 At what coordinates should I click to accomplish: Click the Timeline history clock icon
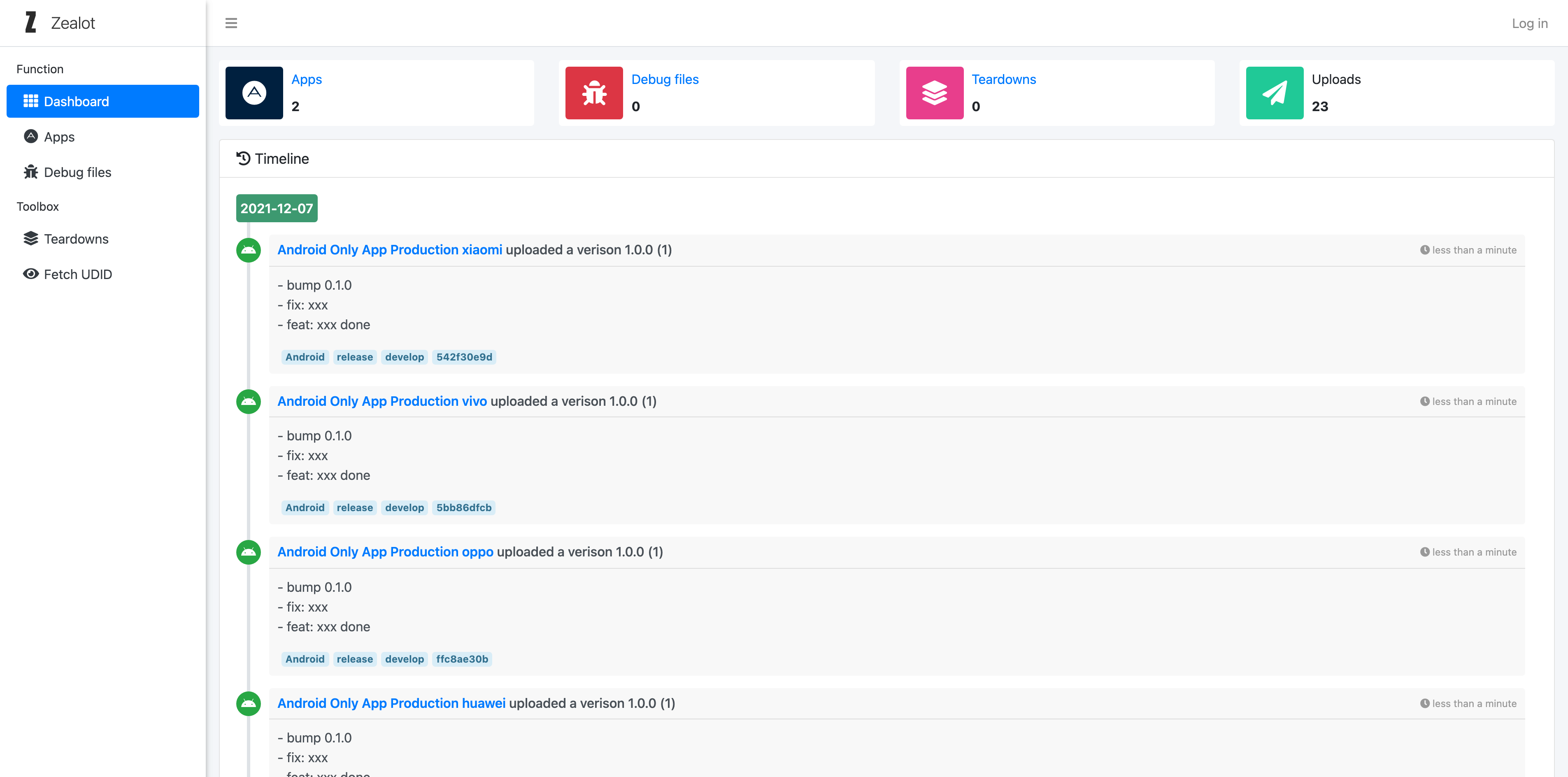[x=244, y=159]
